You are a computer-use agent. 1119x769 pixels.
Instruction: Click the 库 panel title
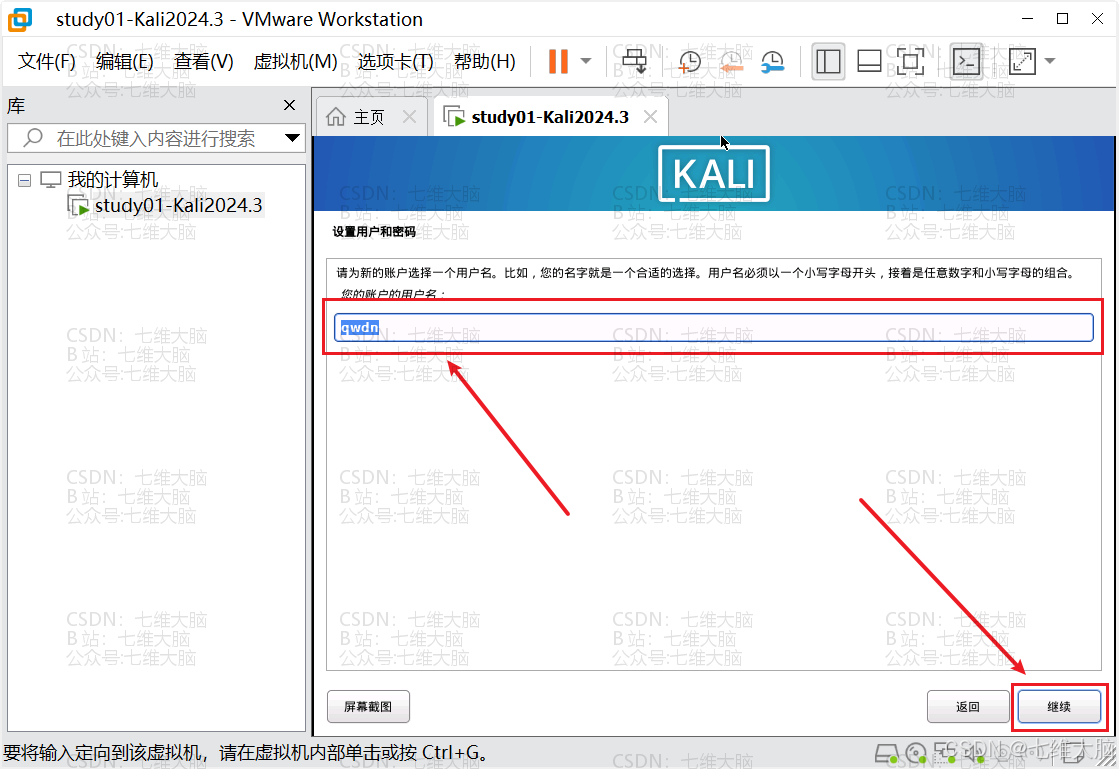16,106
